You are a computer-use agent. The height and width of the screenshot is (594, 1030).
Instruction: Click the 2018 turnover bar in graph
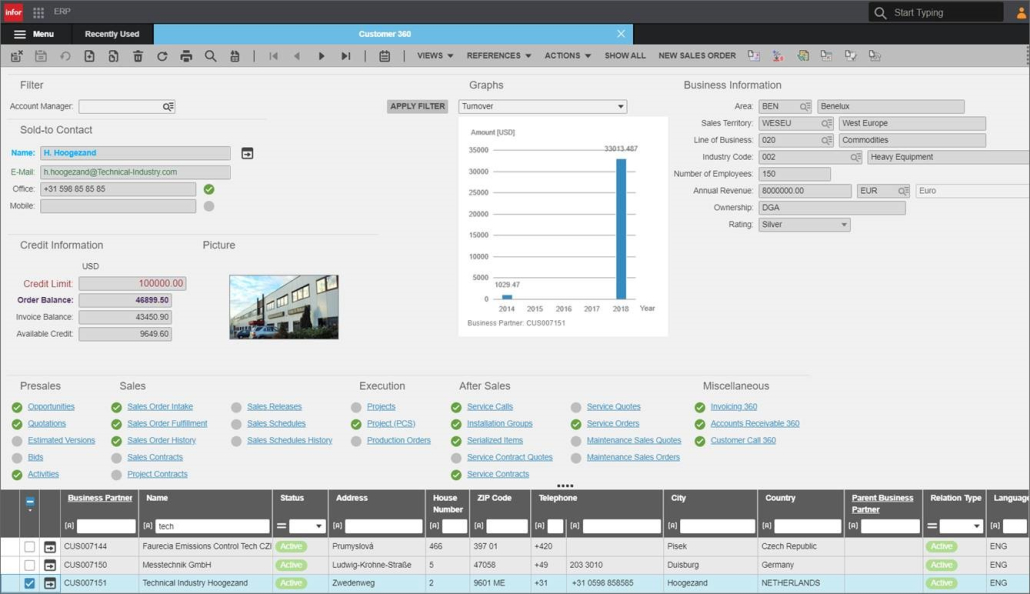click(x=621, y=229)
